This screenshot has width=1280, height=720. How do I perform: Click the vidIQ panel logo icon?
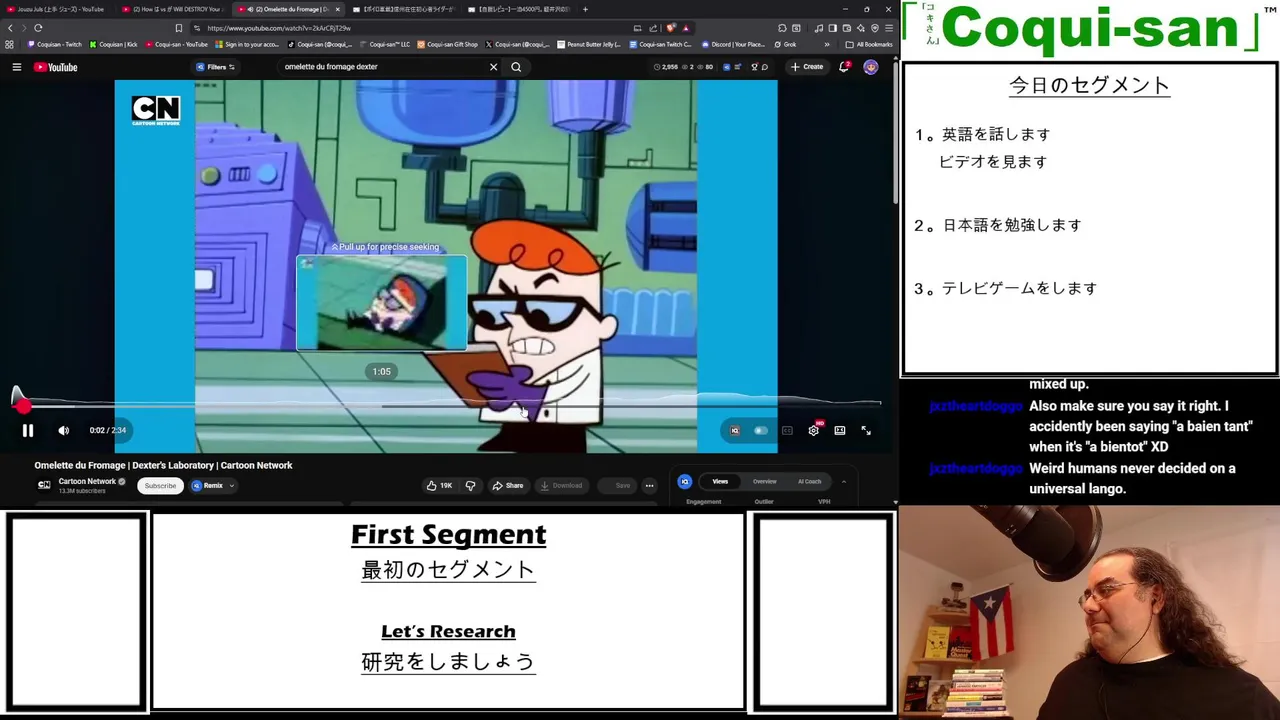[x=685, y=481]
